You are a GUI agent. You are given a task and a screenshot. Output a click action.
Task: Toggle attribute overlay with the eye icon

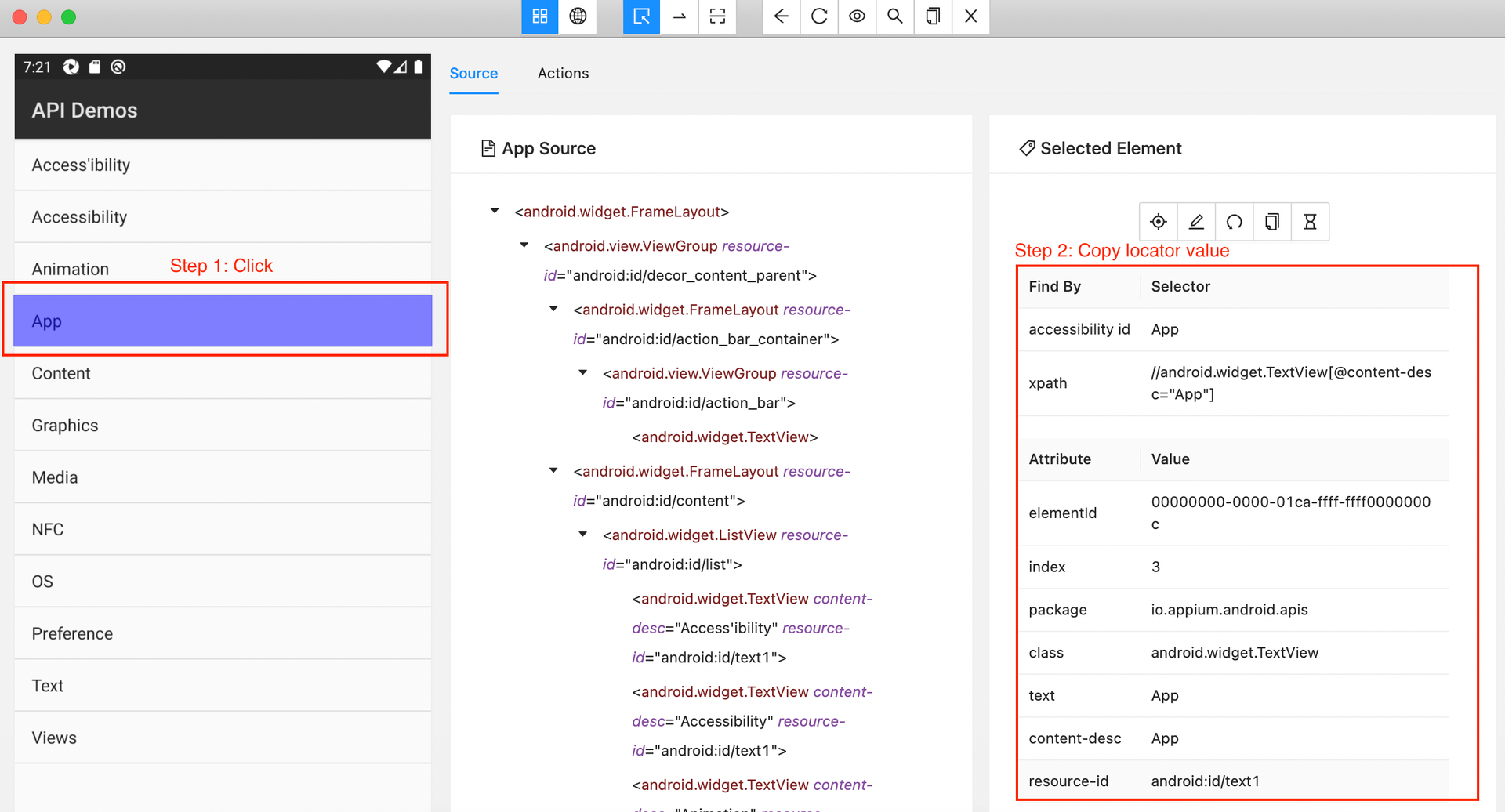click(x=856, y=17)
